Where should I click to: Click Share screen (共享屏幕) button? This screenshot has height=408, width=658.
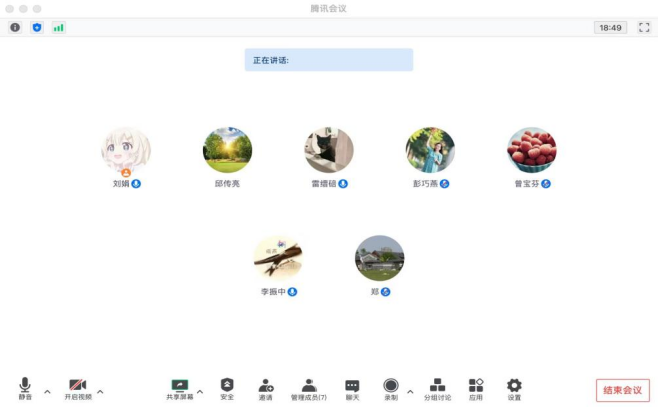pyautogui.click(x=180, y=389)
